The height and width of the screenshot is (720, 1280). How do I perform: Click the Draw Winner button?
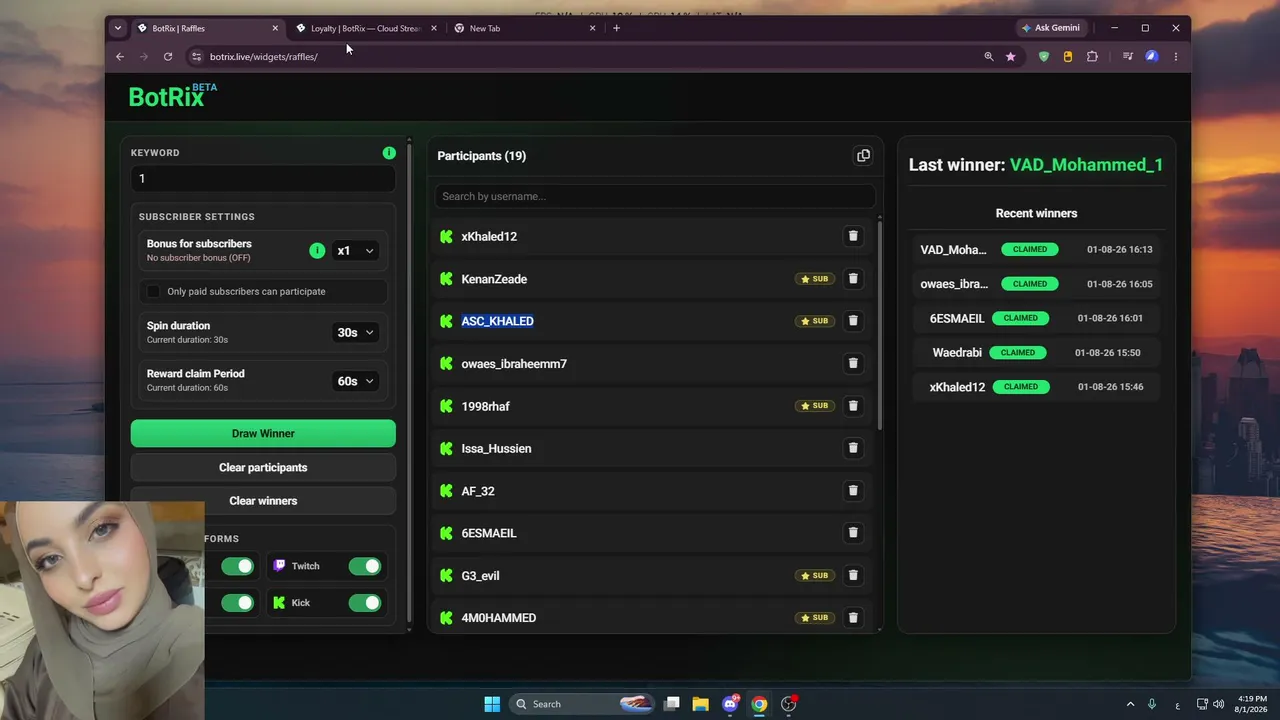tap(263, 433)
